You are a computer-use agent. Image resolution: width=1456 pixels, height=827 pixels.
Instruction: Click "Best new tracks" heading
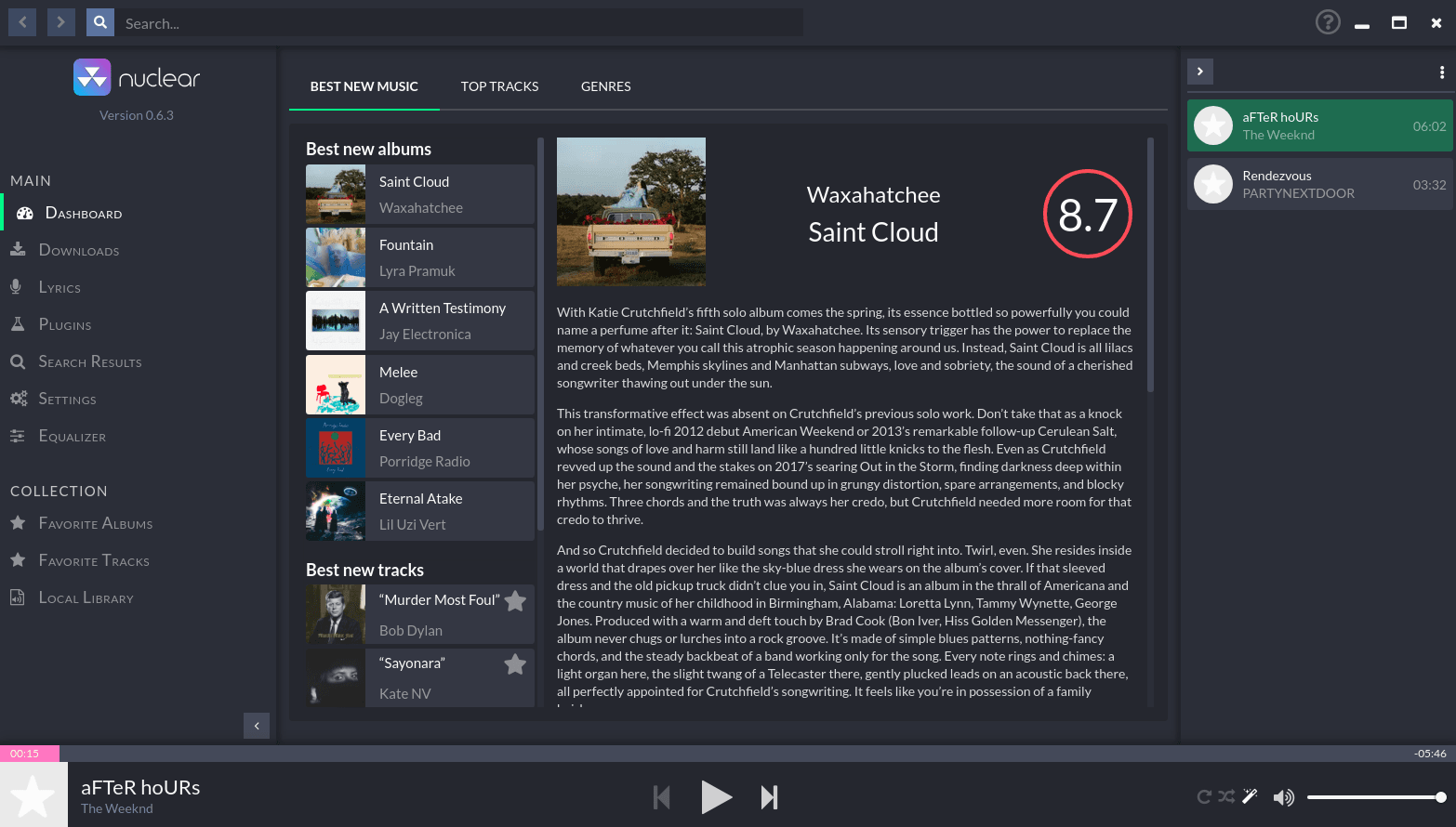coord(364,570)
